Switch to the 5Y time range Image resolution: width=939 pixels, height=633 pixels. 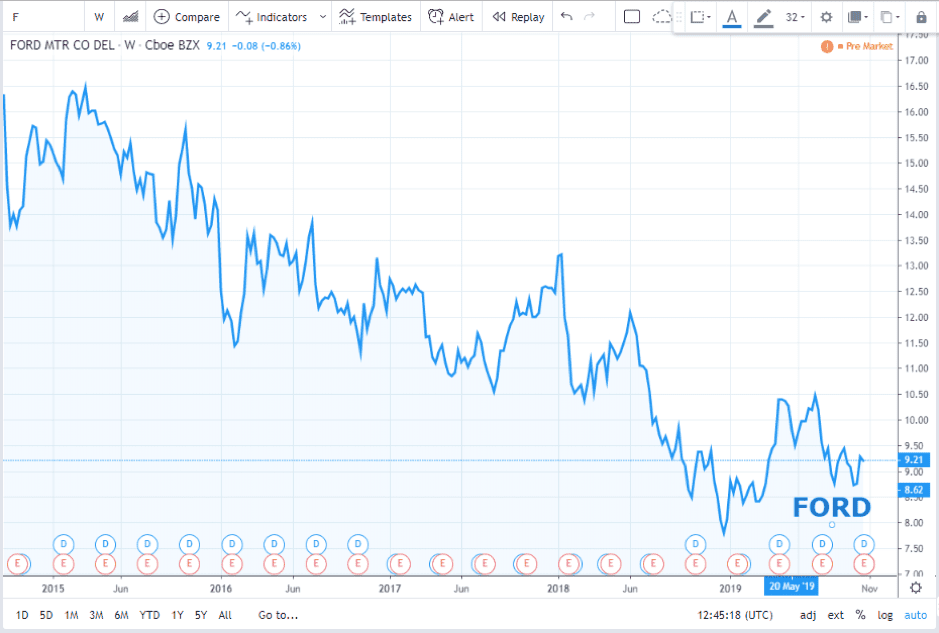tap(201, 615)
